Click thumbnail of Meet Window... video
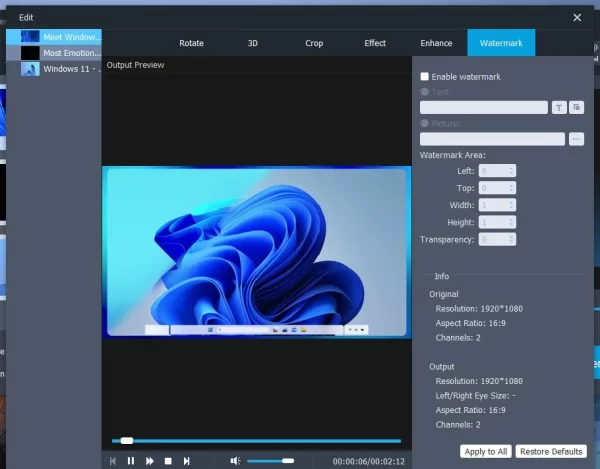The height and width of the screenshot is (469, 600). pyautogui.click(x=30, y=37)
